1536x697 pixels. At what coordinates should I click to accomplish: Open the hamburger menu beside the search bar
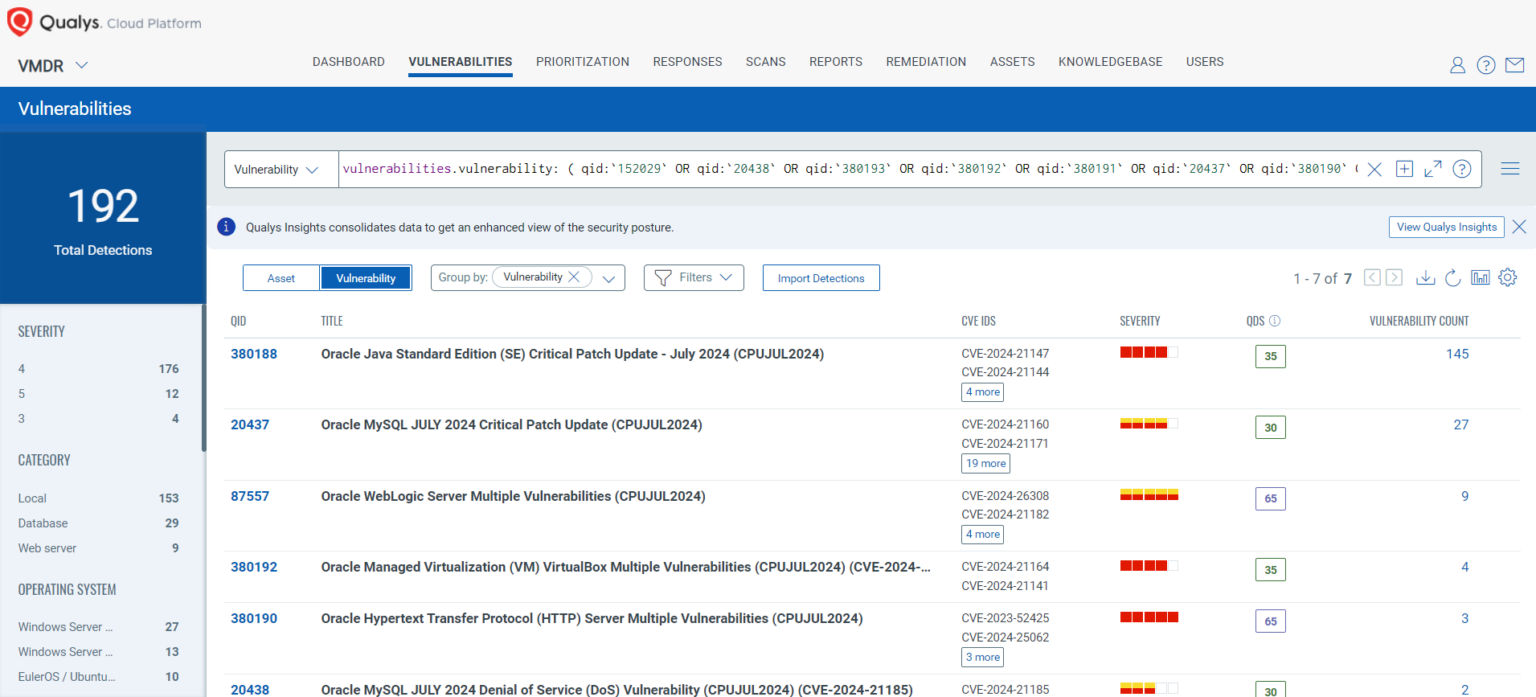click(x=1510, y=168)
